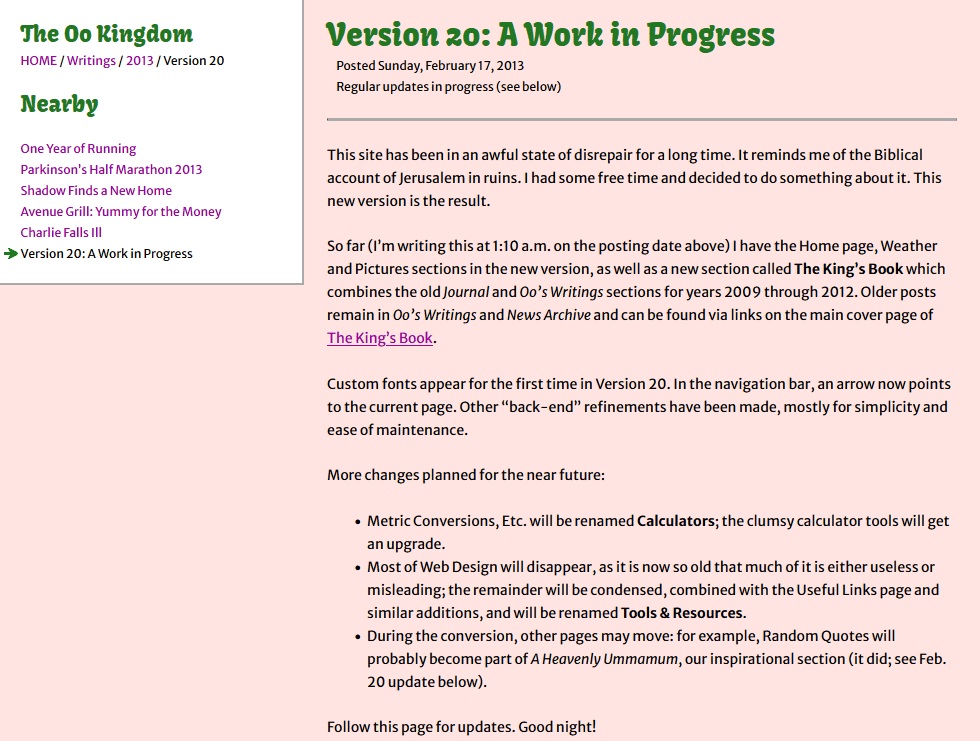Click the bold Tools & Resources text
Screen dimensions: 980x741
pos(682,613)
